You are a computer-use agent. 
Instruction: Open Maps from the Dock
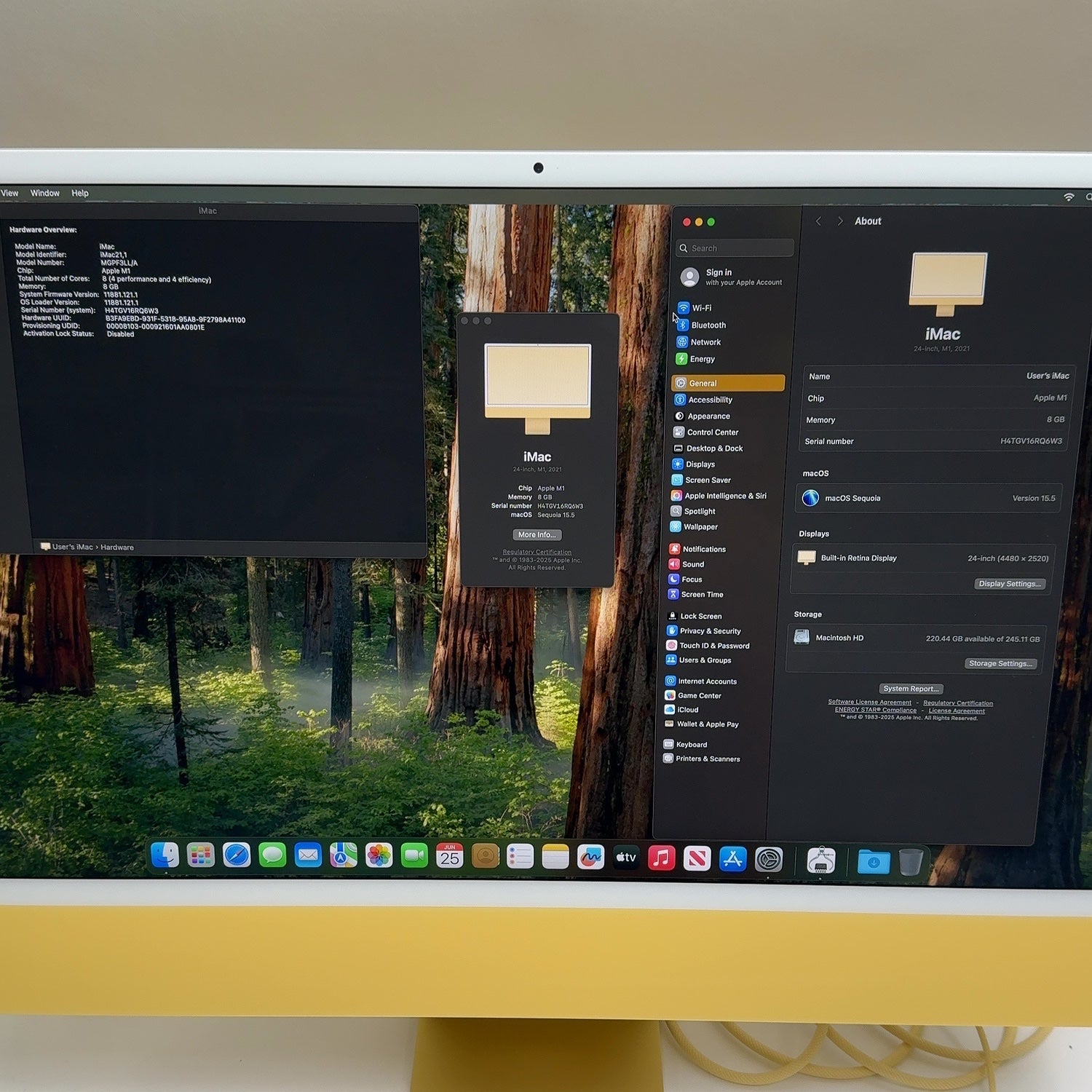pyautogui.click(x=344, y=855)
